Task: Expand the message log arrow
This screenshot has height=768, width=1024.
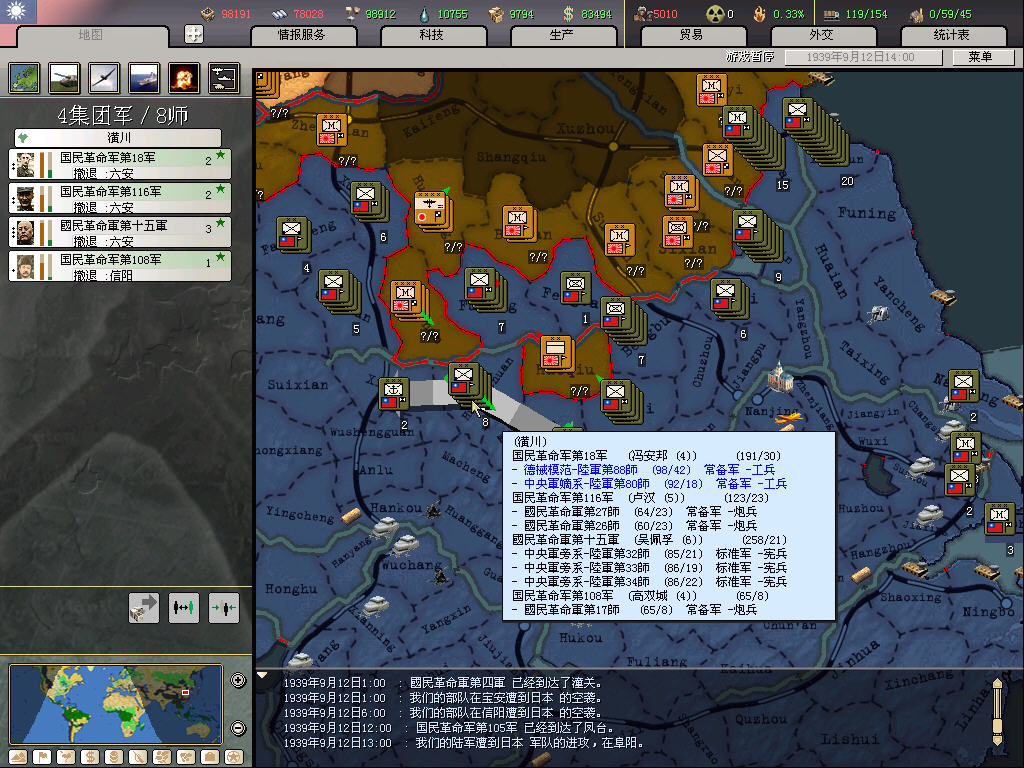Action: [263, 676]
